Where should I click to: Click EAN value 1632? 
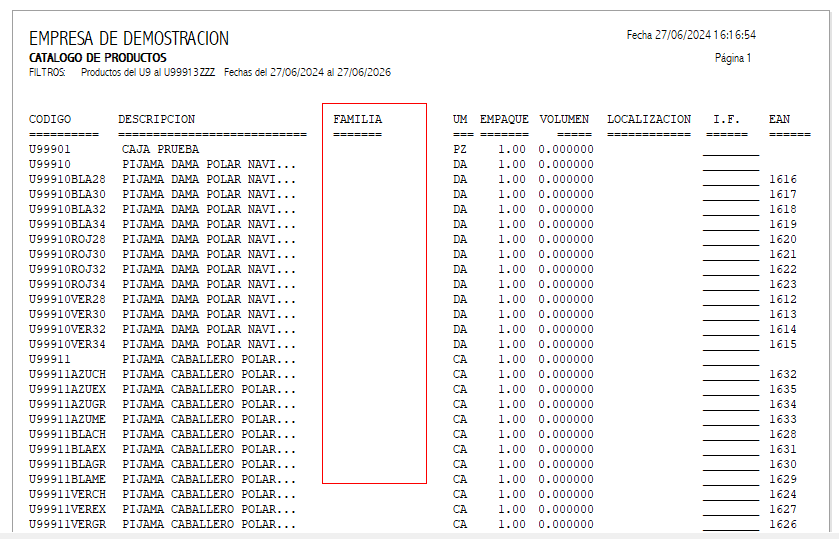[x=783, y=374]
